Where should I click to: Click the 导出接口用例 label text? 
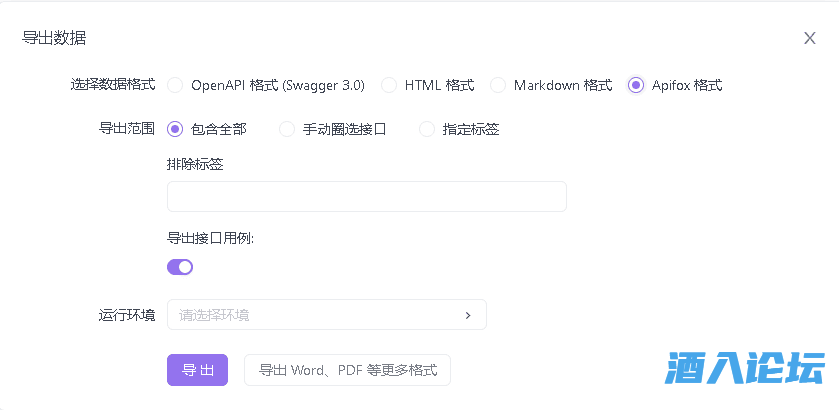coord(210,239)
